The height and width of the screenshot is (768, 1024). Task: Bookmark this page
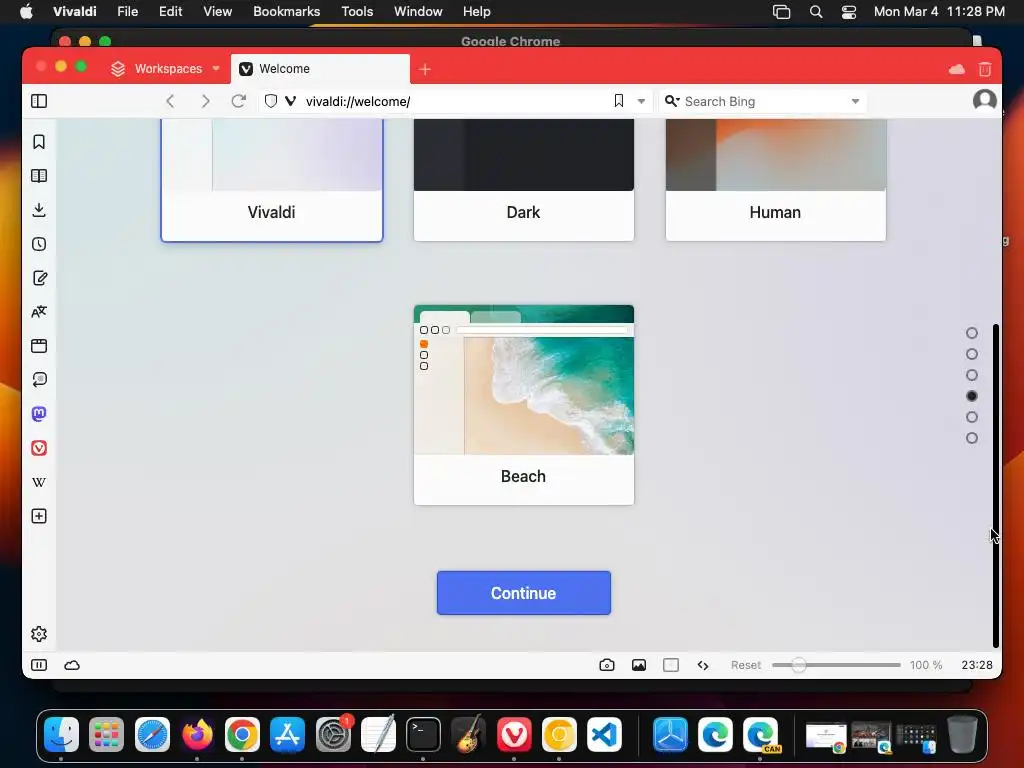pos(618,101)
